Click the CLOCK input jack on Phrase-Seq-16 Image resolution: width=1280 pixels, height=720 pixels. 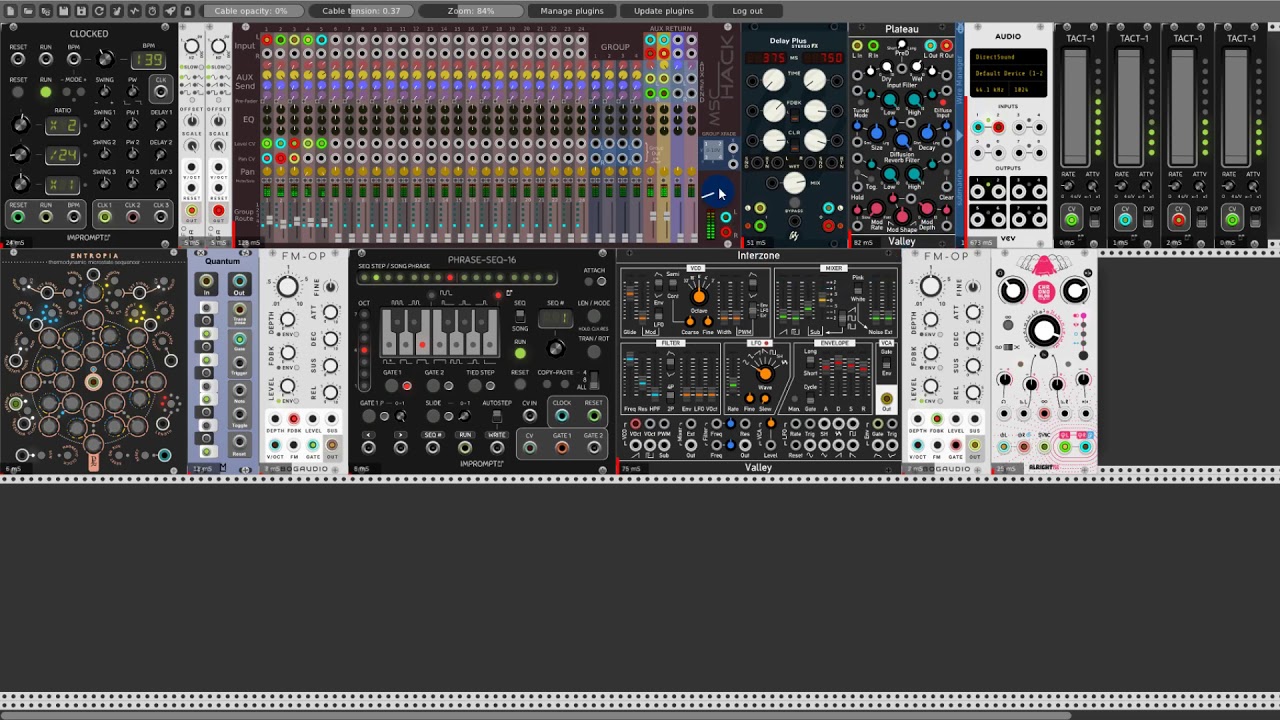click(x=562, y=416)
